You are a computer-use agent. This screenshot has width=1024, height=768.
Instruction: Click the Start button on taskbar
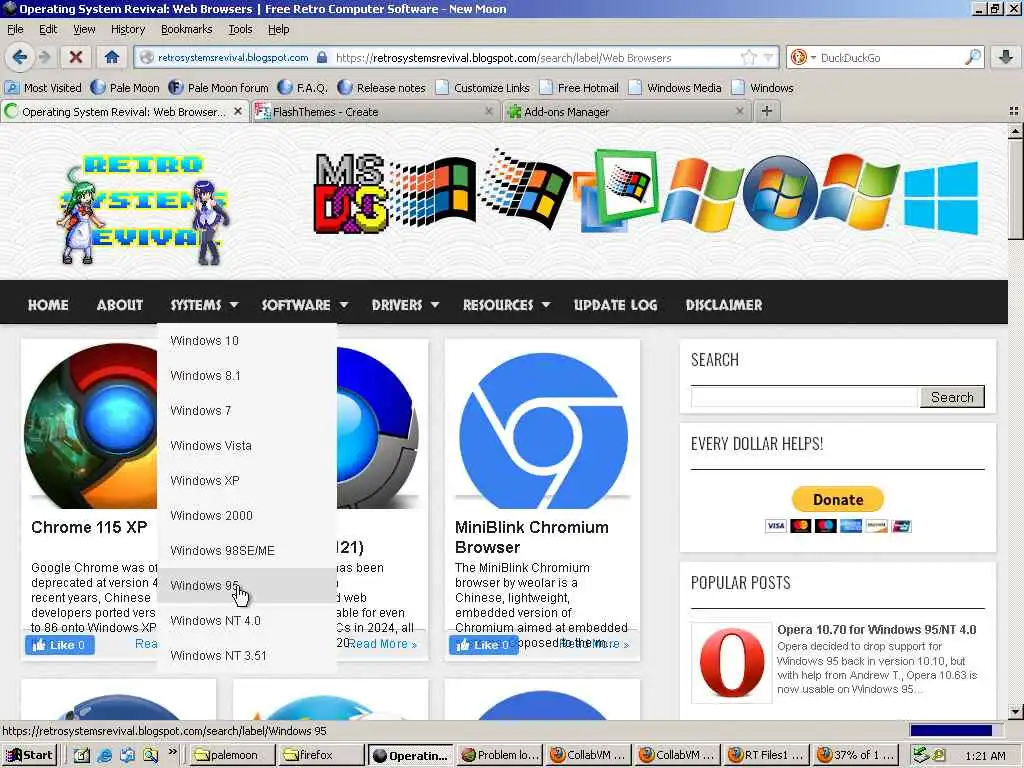[29, 755]
